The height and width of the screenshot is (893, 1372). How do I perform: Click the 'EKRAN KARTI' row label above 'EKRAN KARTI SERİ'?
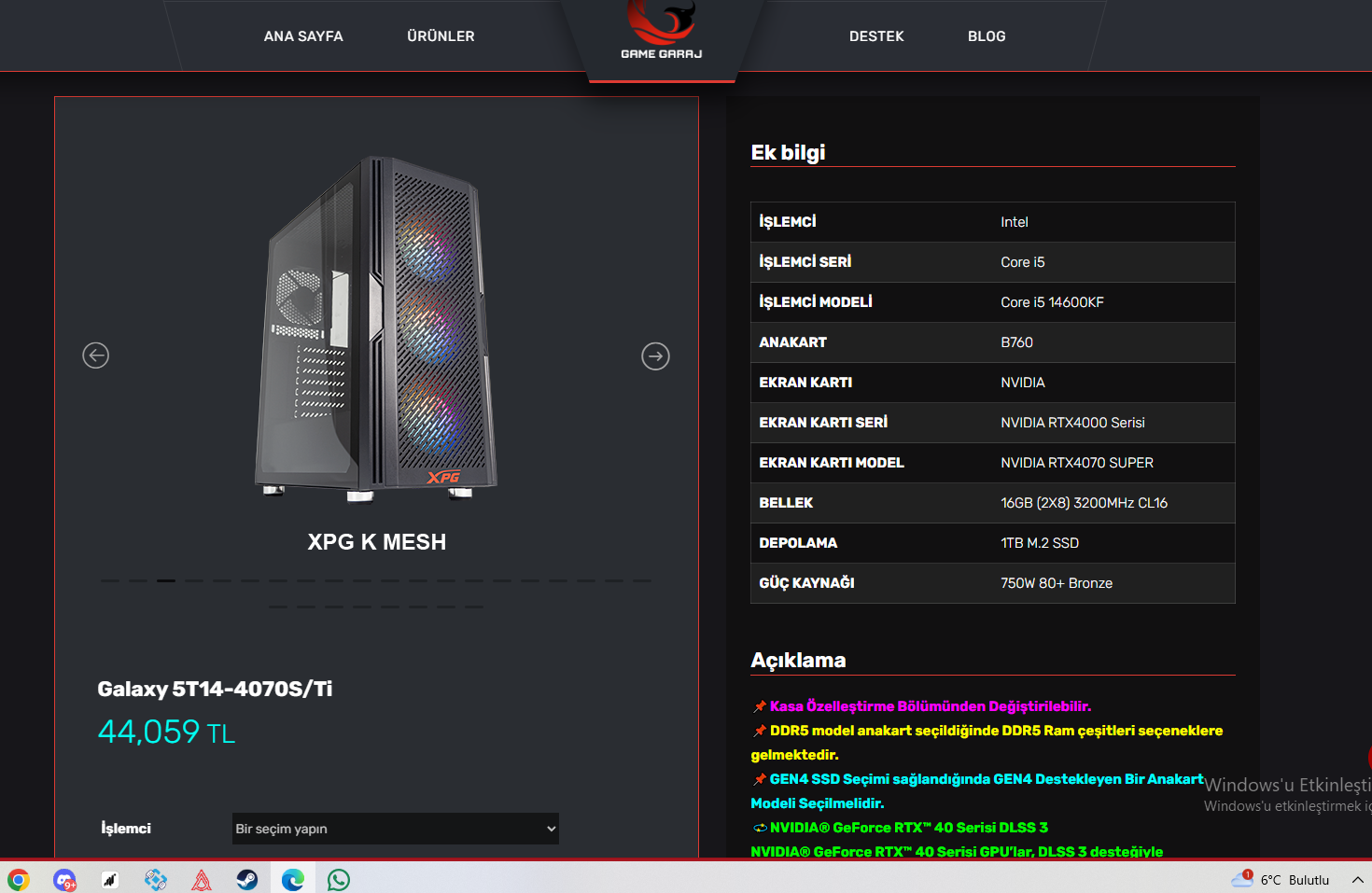(x=805, y=383)
